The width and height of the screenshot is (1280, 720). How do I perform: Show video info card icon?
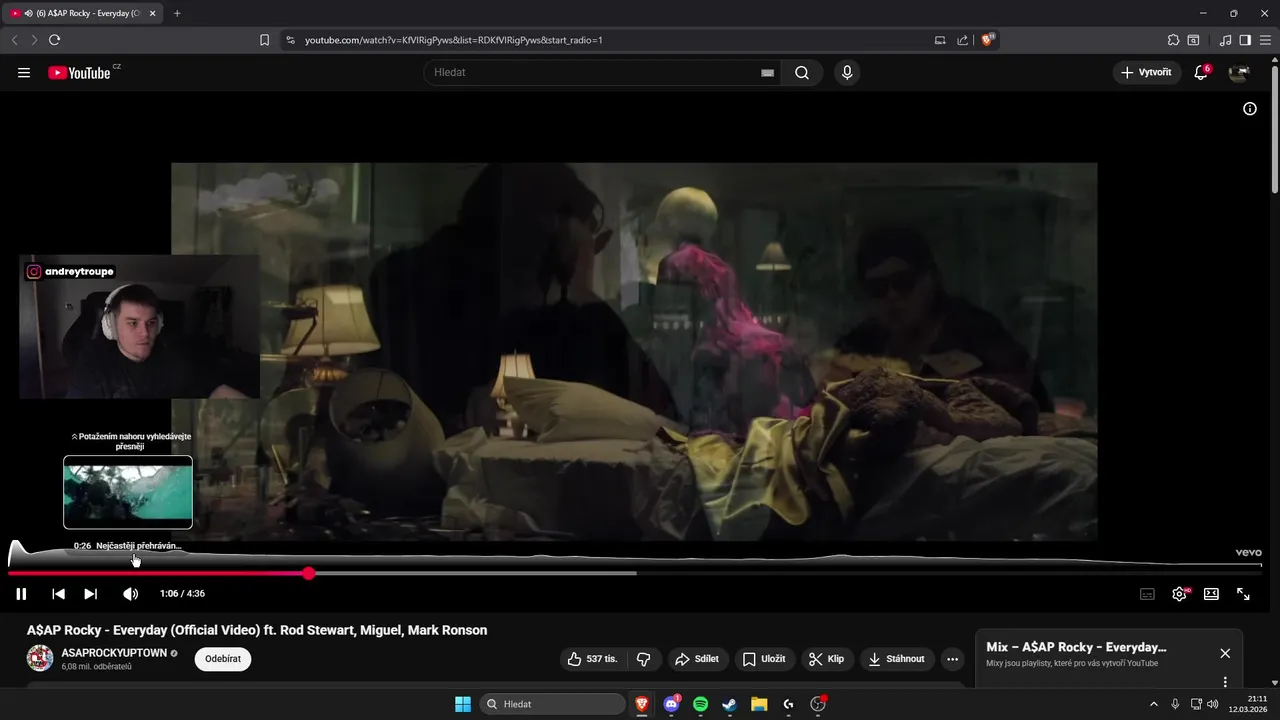[x=1250, y=109]
